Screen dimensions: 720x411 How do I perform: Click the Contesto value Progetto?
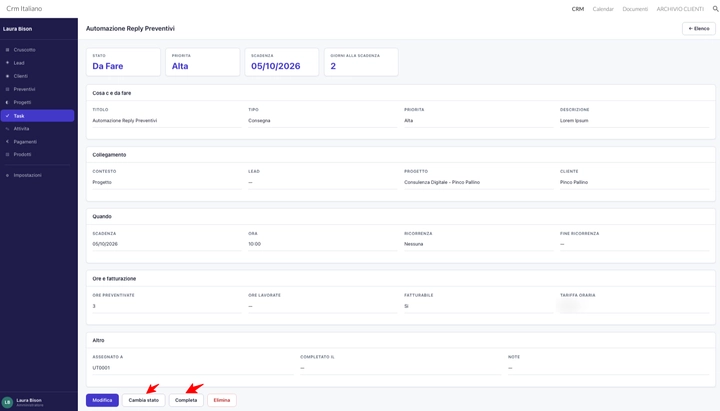coord(102,182)
